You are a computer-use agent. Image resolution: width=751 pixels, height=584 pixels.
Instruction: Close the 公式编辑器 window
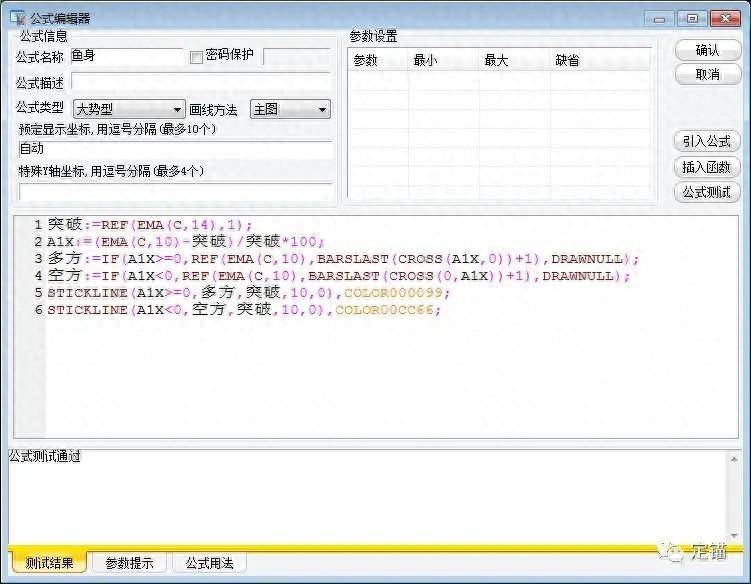[x=725, y=19]
